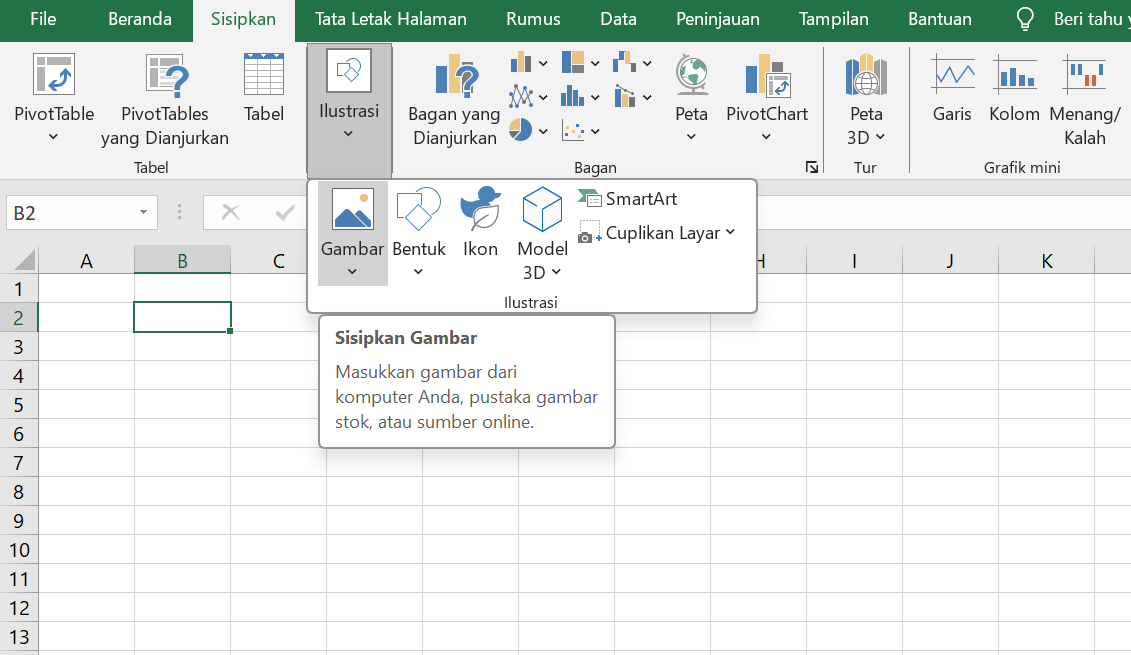Insert a pie chart
Viewport: 1131px width, 655px height.
click(x=521, y=130)
